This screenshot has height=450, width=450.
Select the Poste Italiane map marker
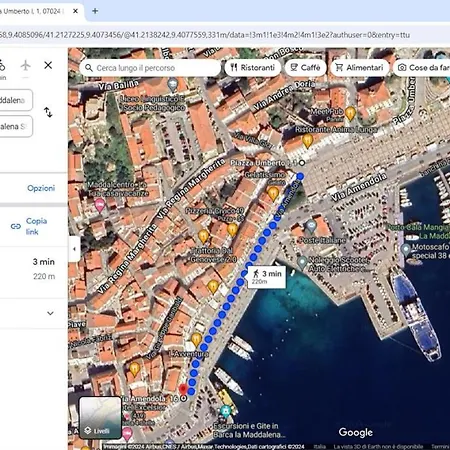[x=311, y=227]
